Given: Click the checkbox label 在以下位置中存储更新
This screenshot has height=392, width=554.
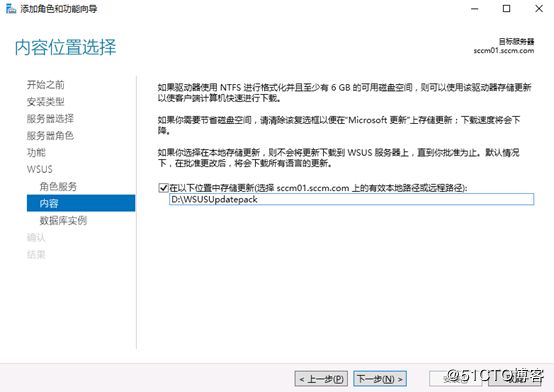Looking at the screenshot, I should coord(318,188).
